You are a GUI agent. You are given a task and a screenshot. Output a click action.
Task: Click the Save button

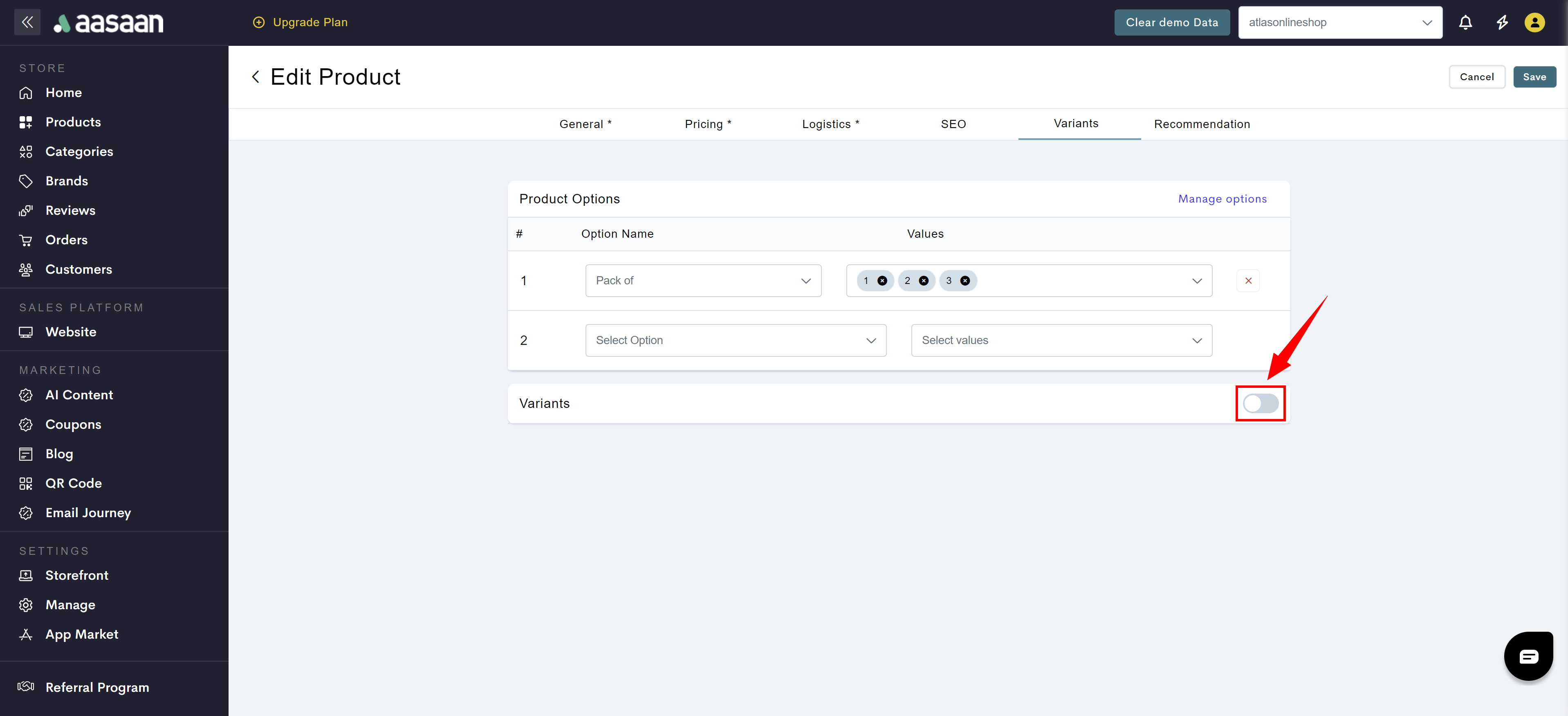pyautogui.click(x=1534, y=77)
